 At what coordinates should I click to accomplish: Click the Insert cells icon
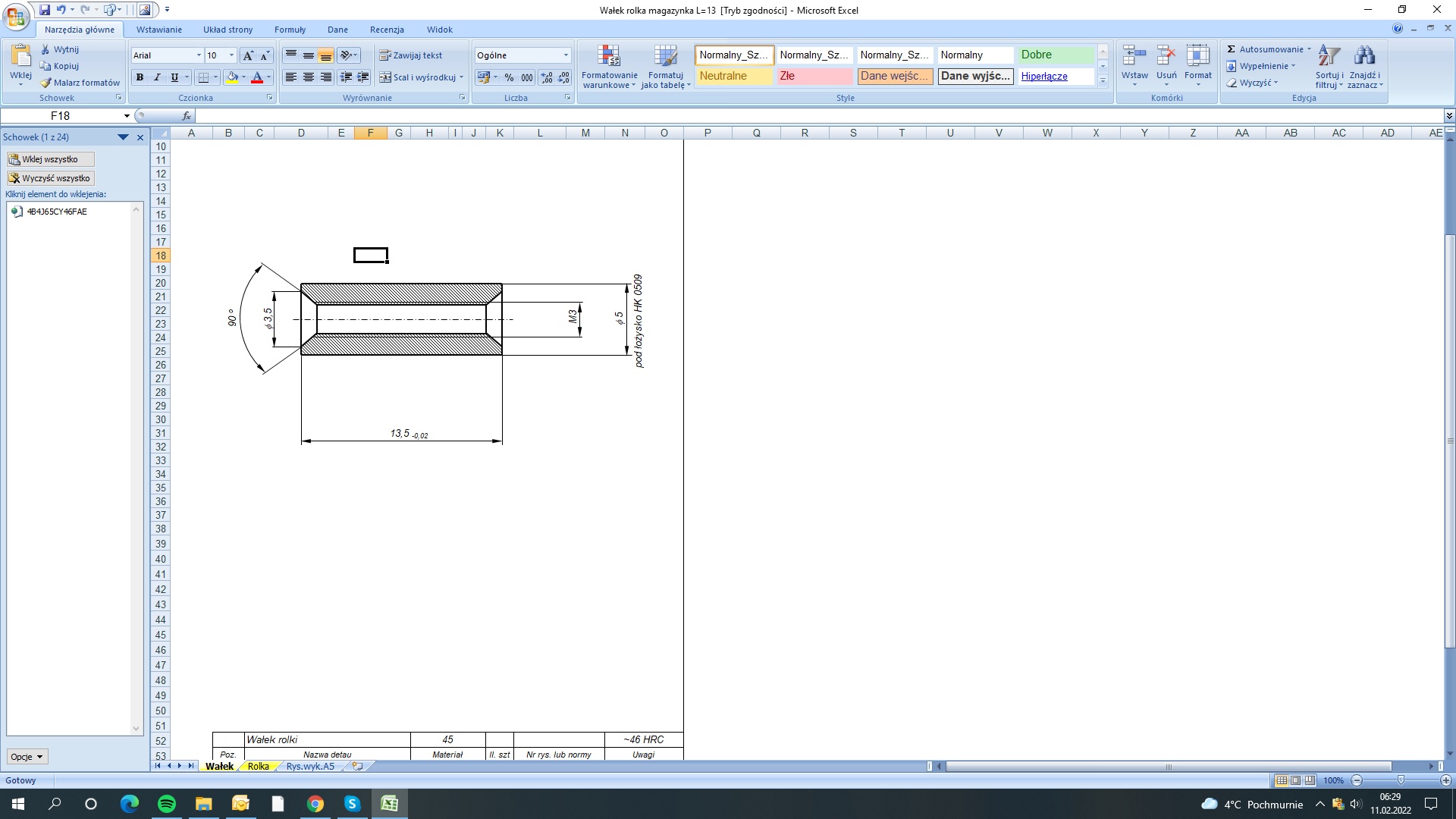point(1134,56)
